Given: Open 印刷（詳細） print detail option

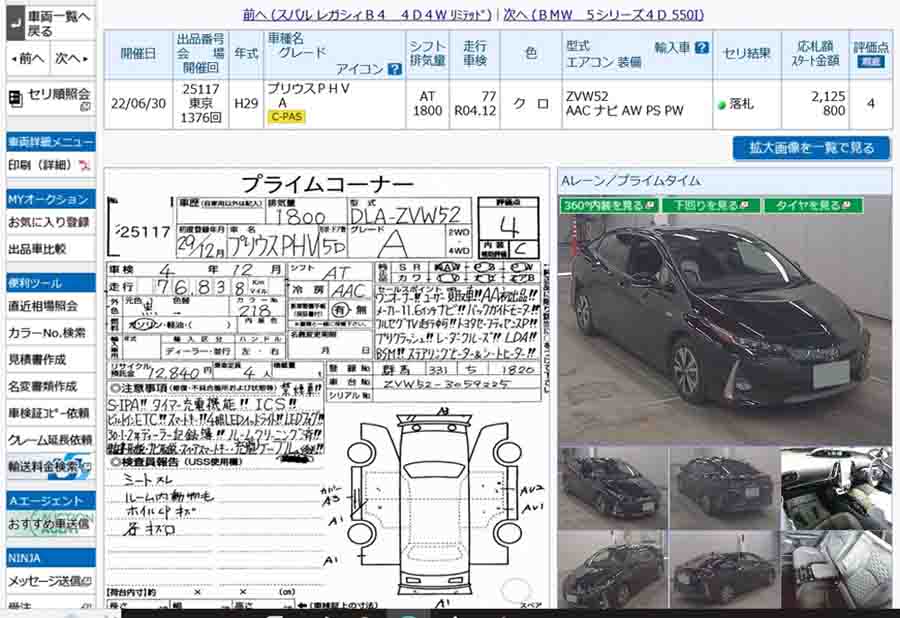Looking at the screenshot, I should [40, 165].
